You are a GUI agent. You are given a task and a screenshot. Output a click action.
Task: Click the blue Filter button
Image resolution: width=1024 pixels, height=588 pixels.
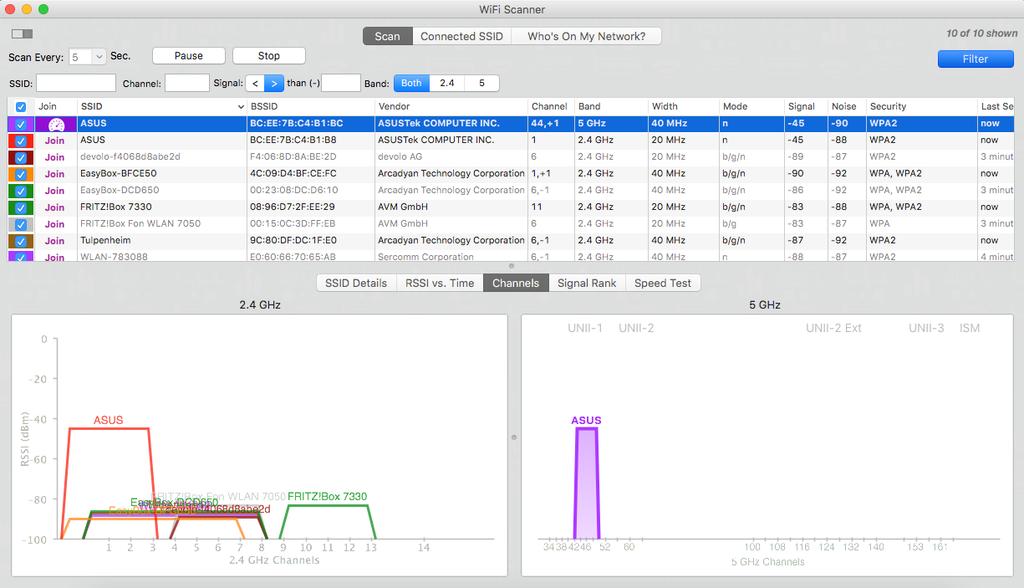pos(976,59)
